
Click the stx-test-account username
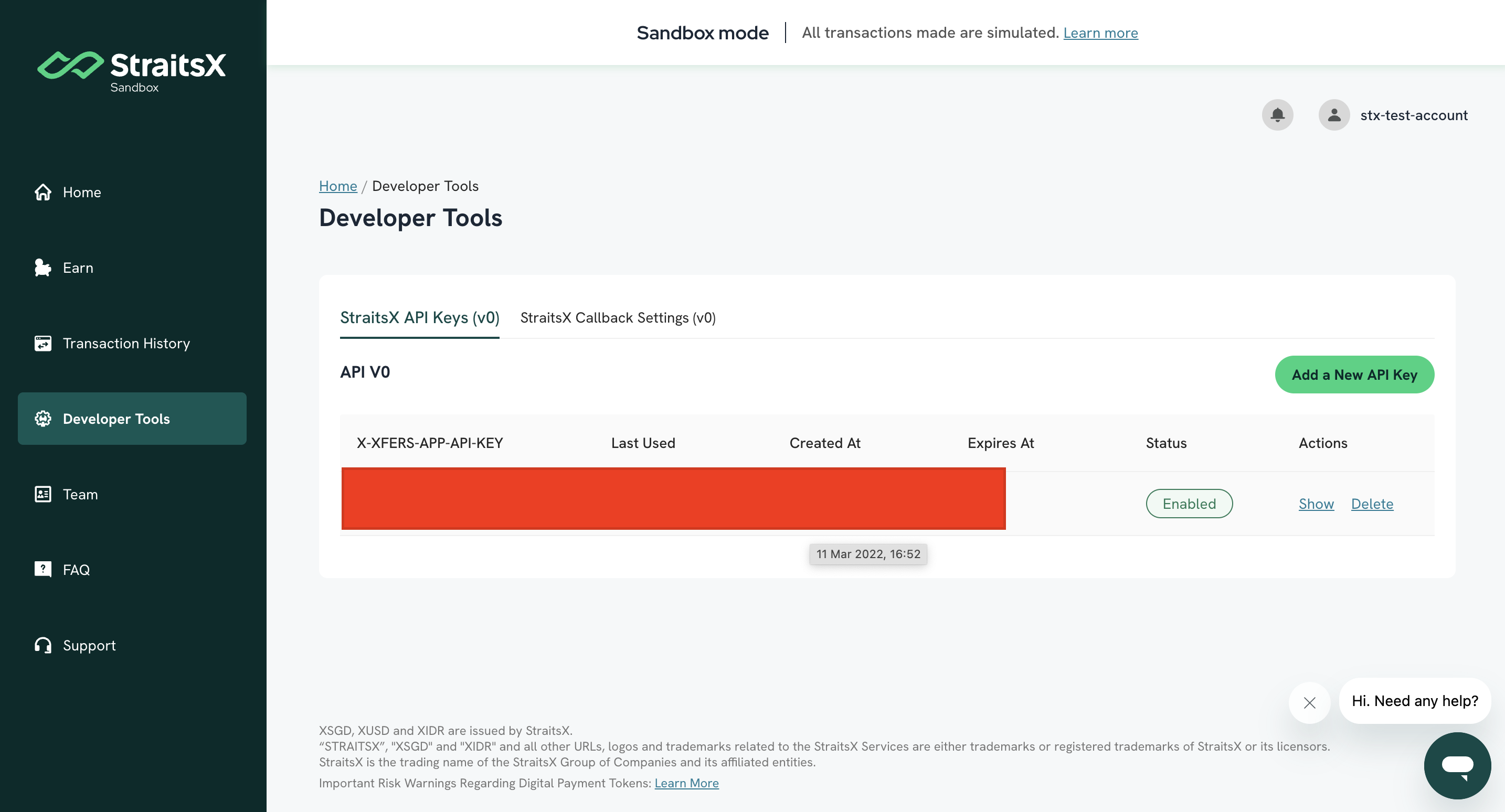[x=1414, y=115]
